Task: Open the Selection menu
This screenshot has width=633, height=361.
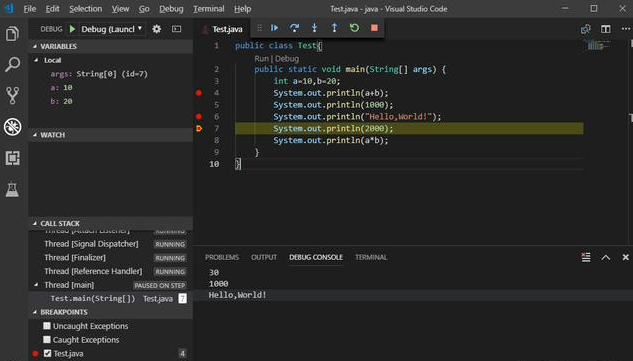Action: click(85, 9)
